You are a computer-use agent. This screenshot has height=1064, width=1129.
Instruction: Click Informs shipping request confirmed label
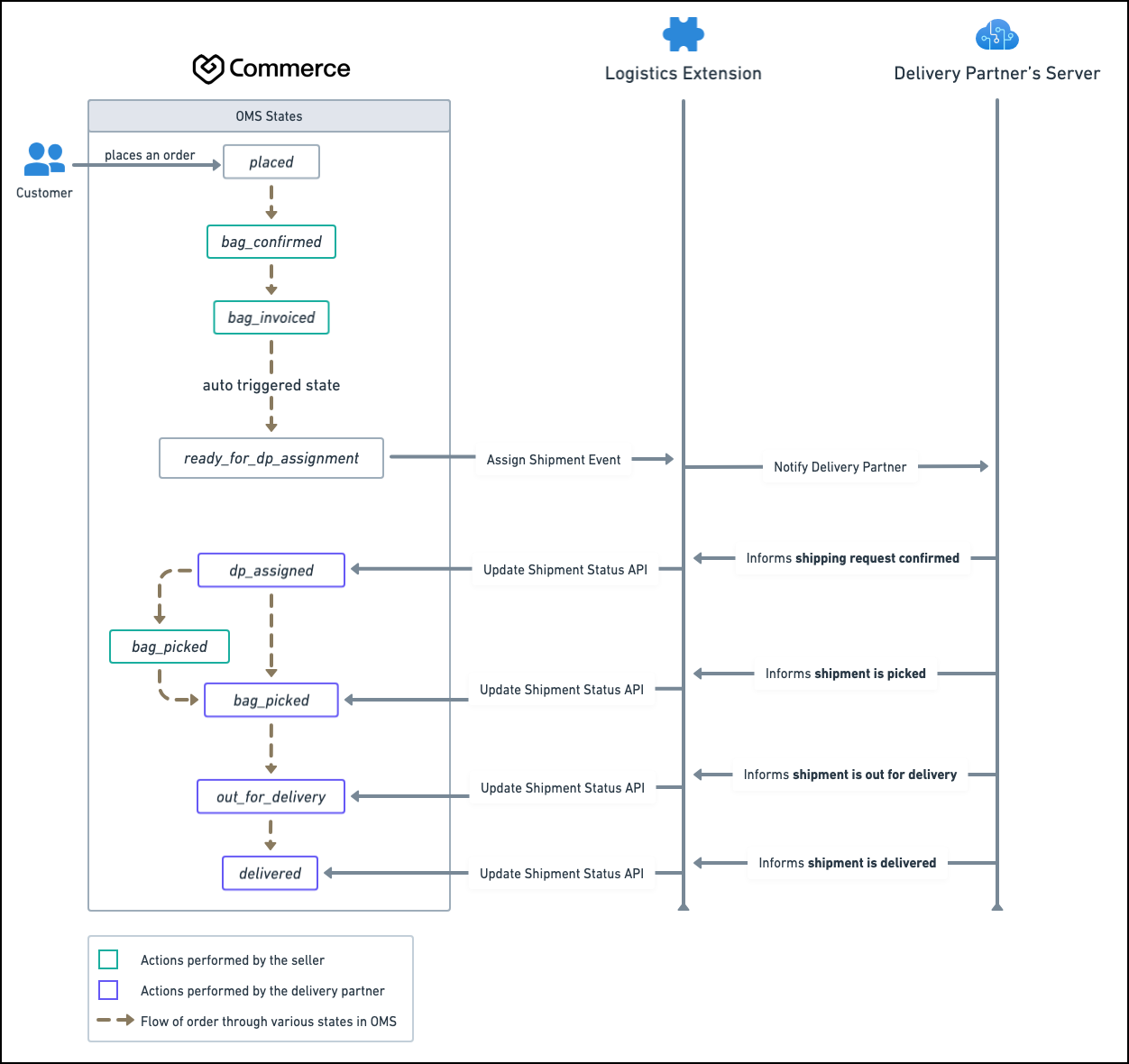pyautogui.click(x=853, y=558)
